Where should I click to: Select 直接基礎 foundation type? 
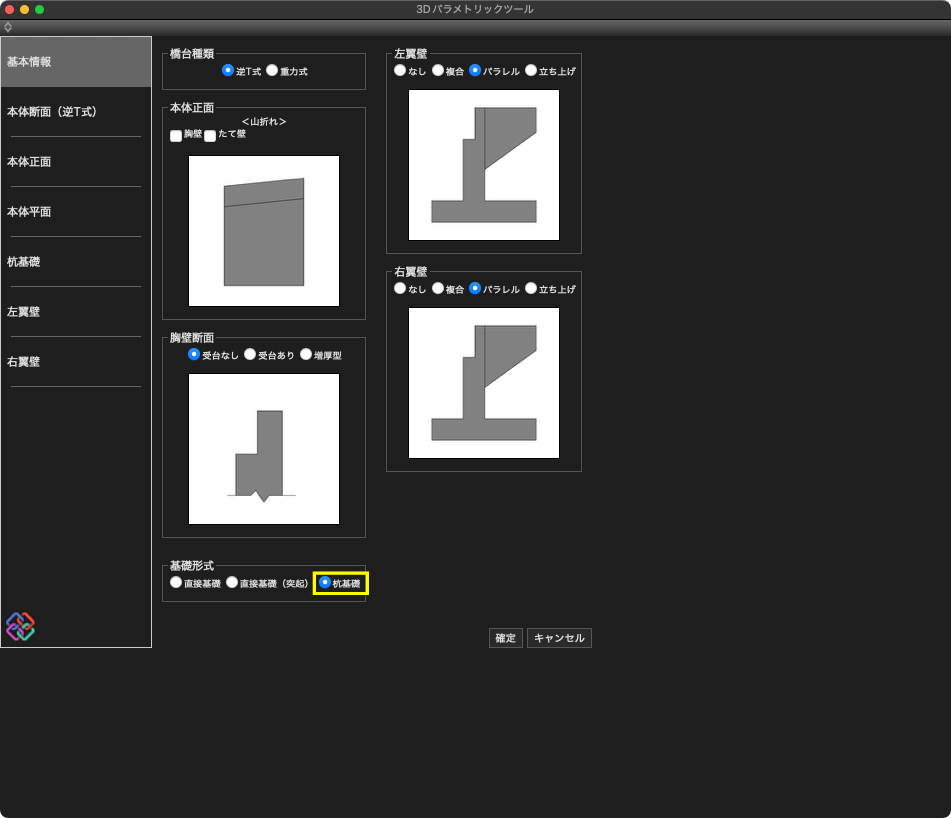coord(176,582)
